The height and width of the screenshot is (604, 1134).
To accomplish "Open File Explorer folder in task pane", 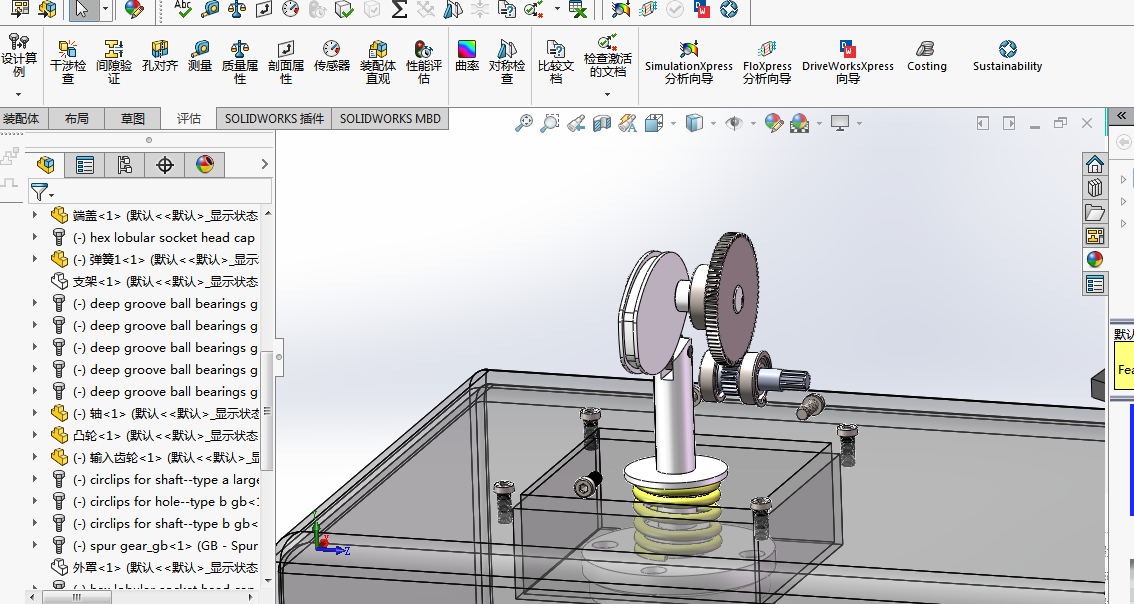I will (1095, 212).
